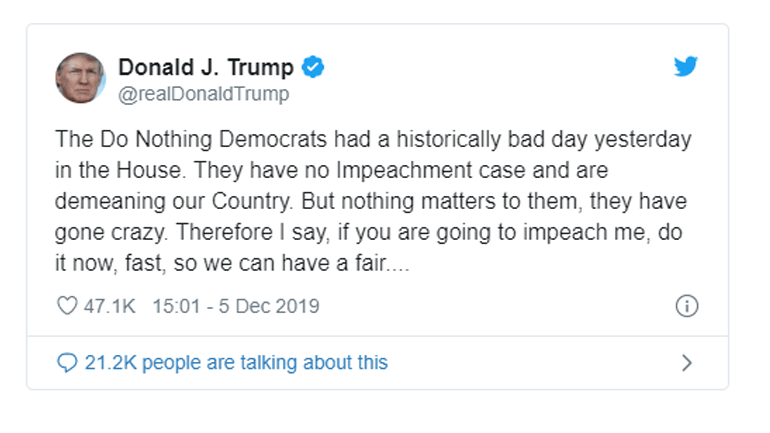Open "21.2K people are talking about this"
This screenshot has width=770, height=433.
pos(236,362)
